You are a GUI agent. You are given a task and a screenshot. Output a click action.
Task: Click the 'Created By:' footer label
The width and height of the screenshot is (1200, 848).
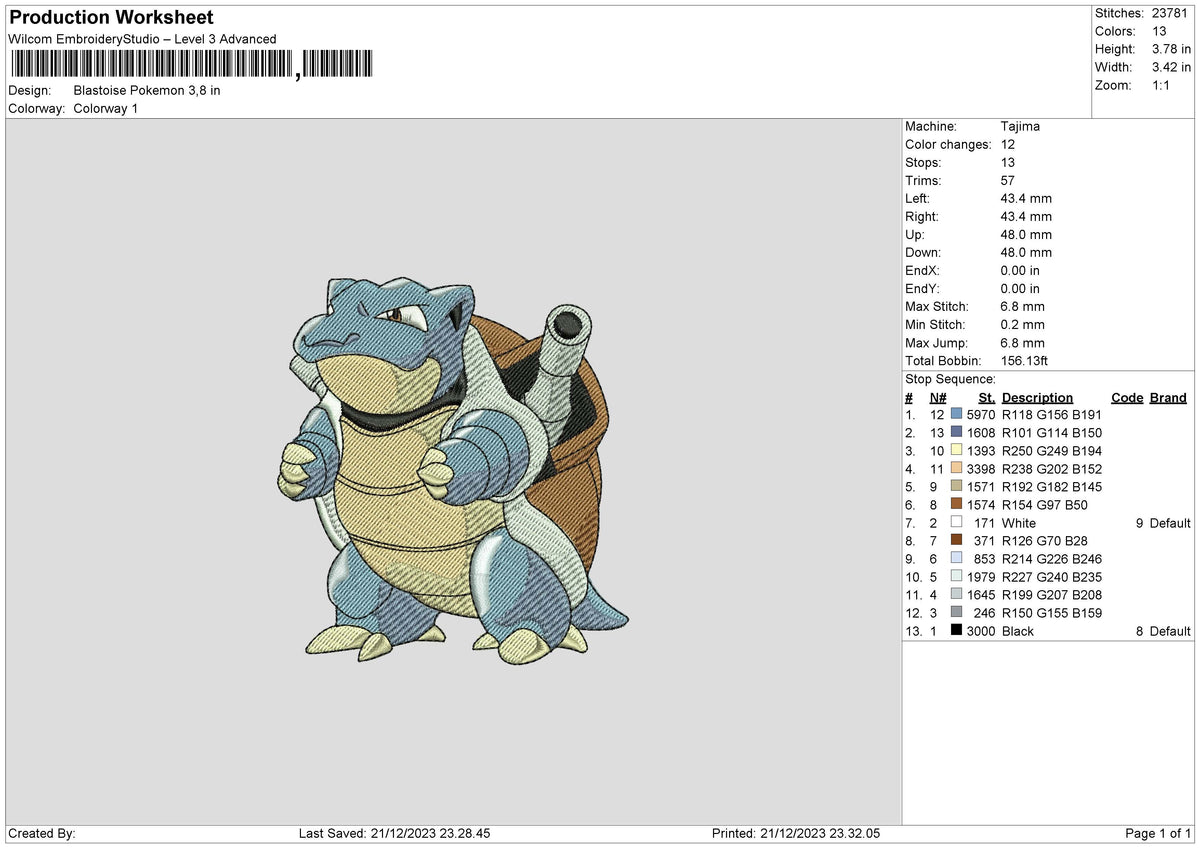pyautogui.click(x=42, y=833)
